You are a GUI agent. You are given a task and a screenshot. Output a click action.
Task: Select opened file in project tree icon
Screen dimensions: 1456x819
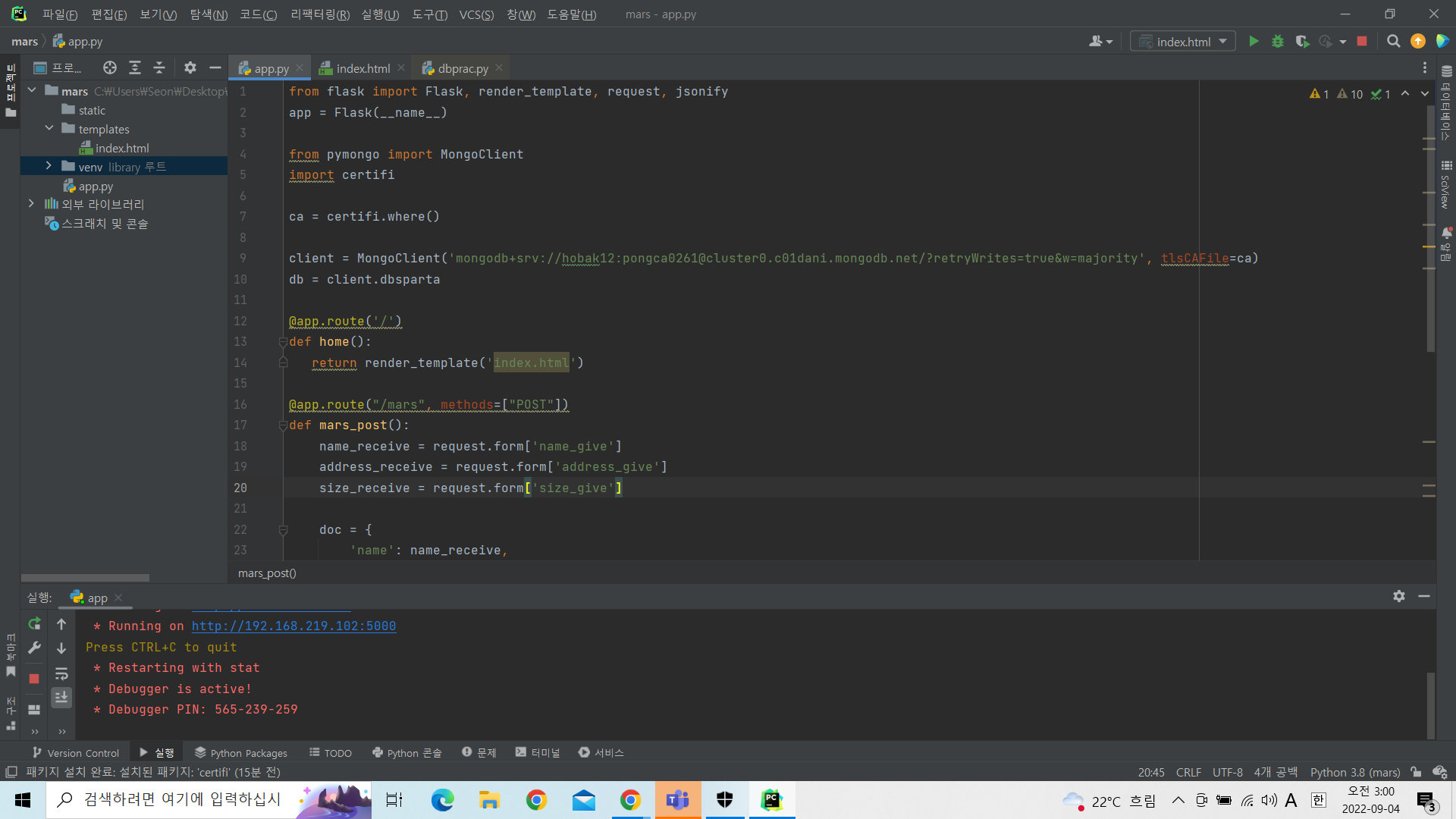[110, 68]
